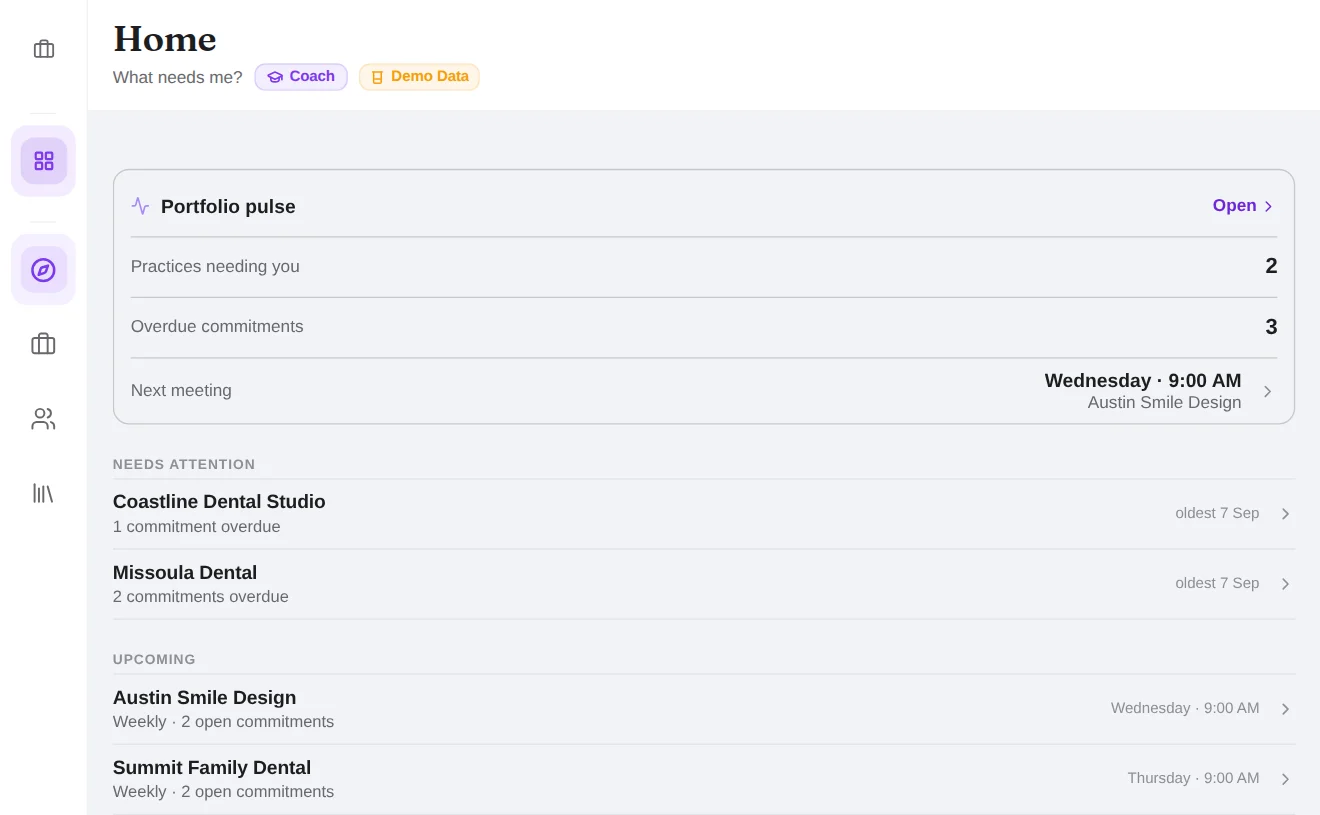Click "oldest 7 Sep" in the Coastline row
Screen dimensions: 1320x815
[1217, 513]
